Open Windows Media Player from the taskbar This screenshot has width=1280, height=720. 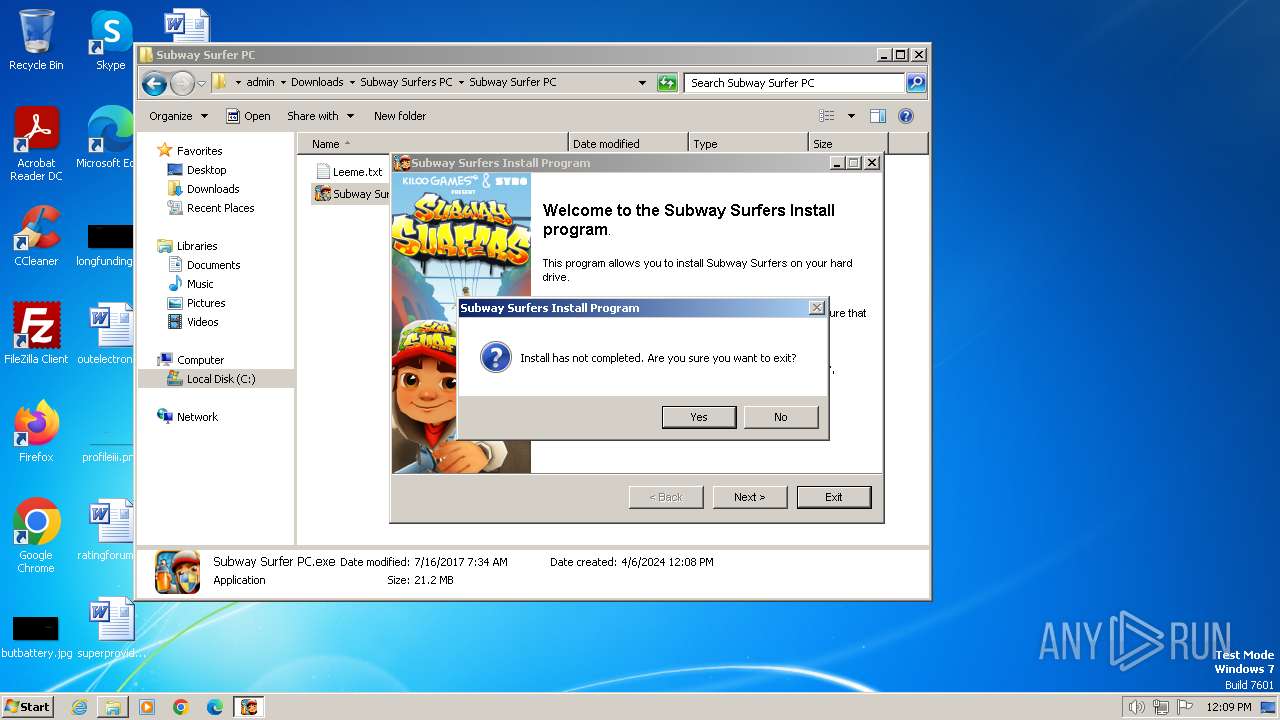point(147,707)
